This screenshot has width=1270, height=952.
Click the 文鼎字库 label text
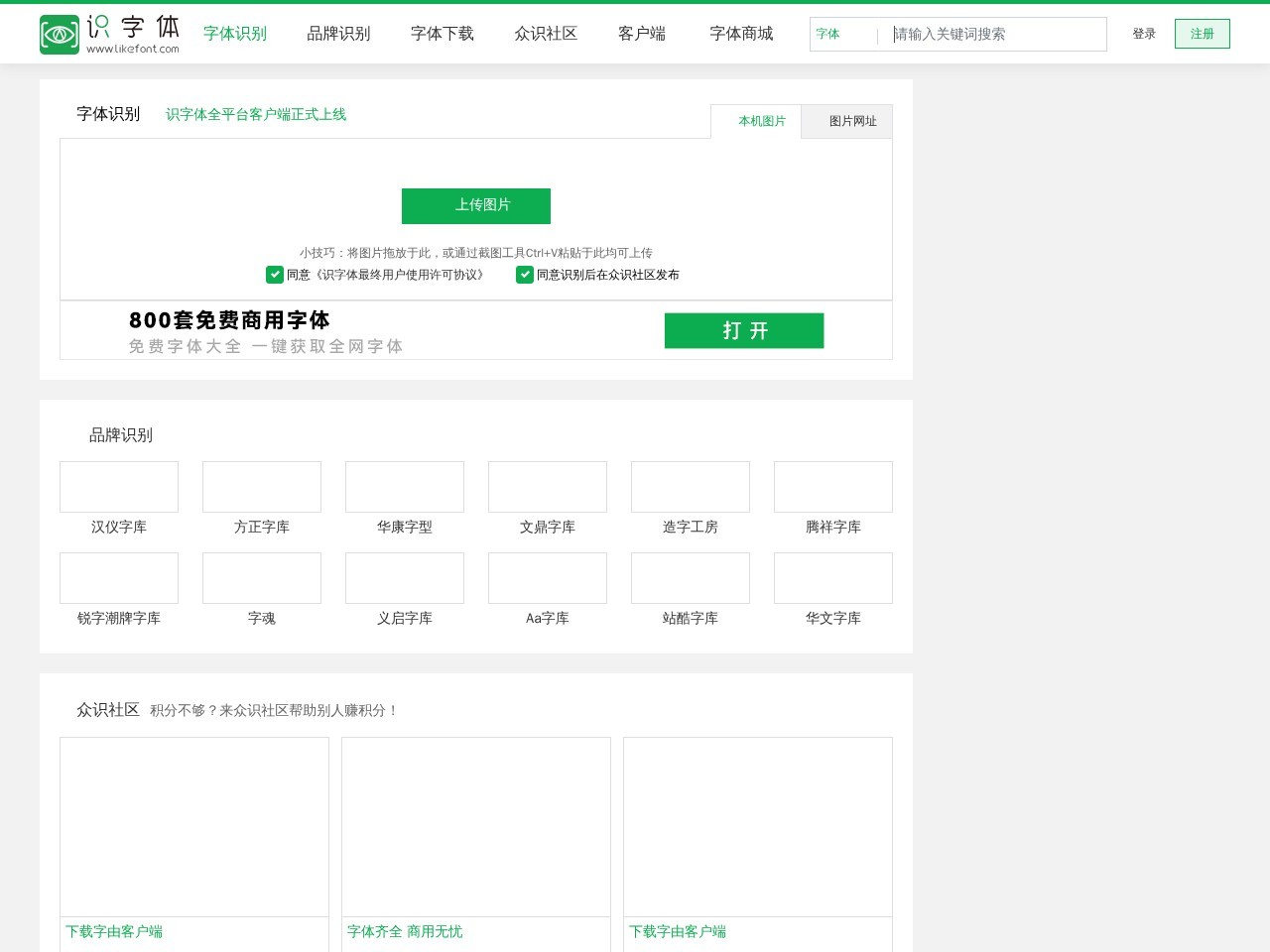[x=548, y=528]
